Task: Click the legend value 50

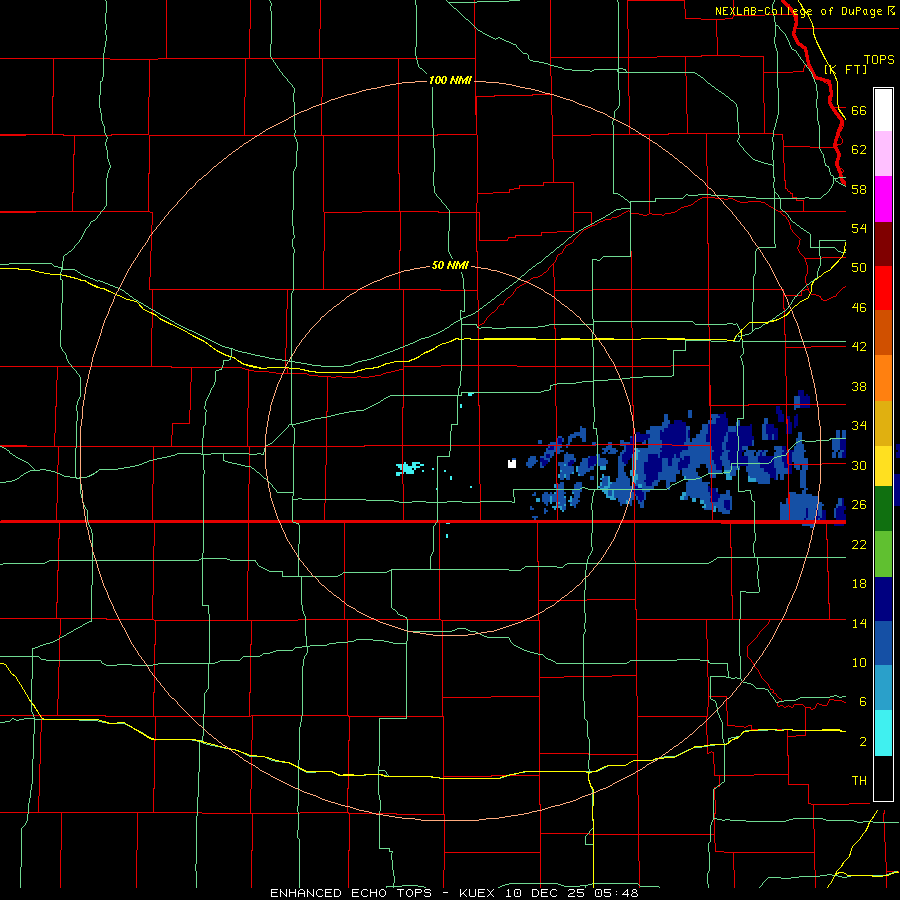Action: click(859, 267)
